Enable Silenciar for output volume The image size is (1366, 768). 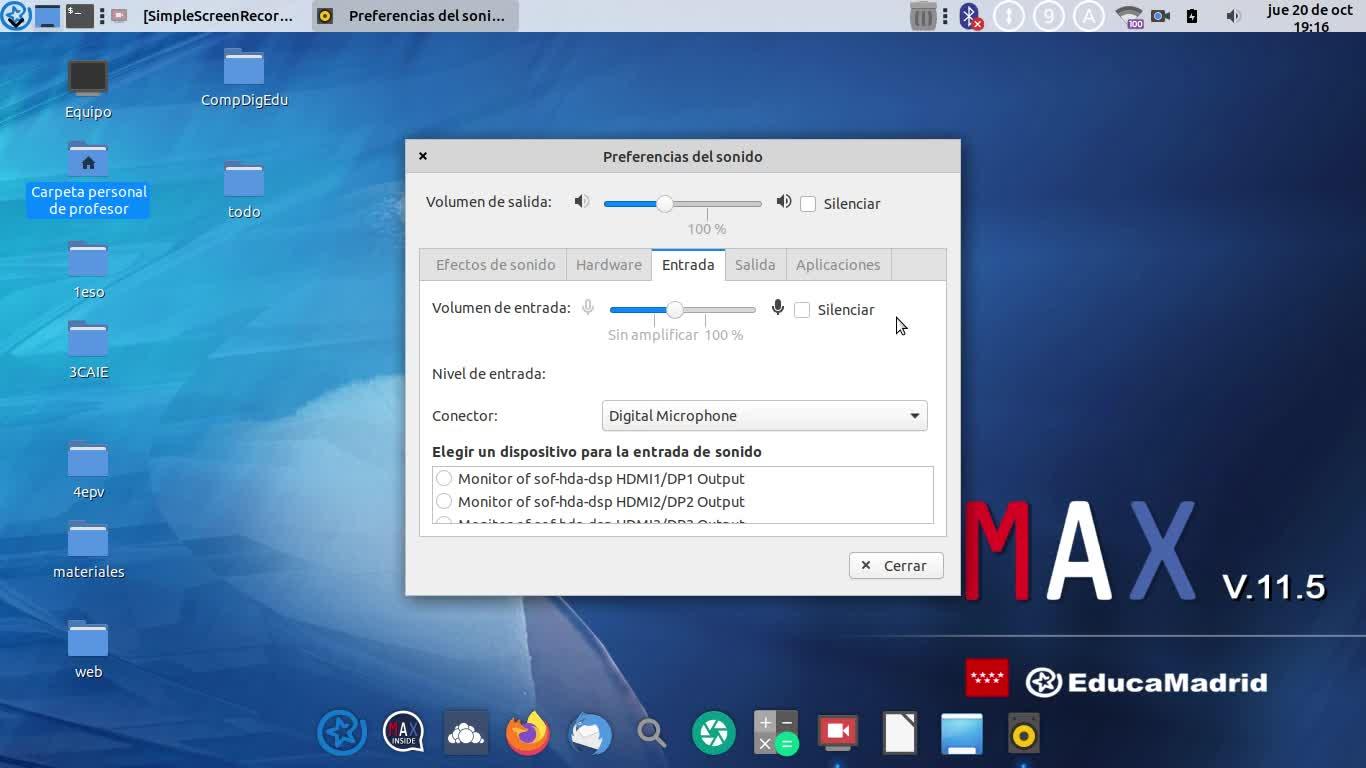[808, 204]
